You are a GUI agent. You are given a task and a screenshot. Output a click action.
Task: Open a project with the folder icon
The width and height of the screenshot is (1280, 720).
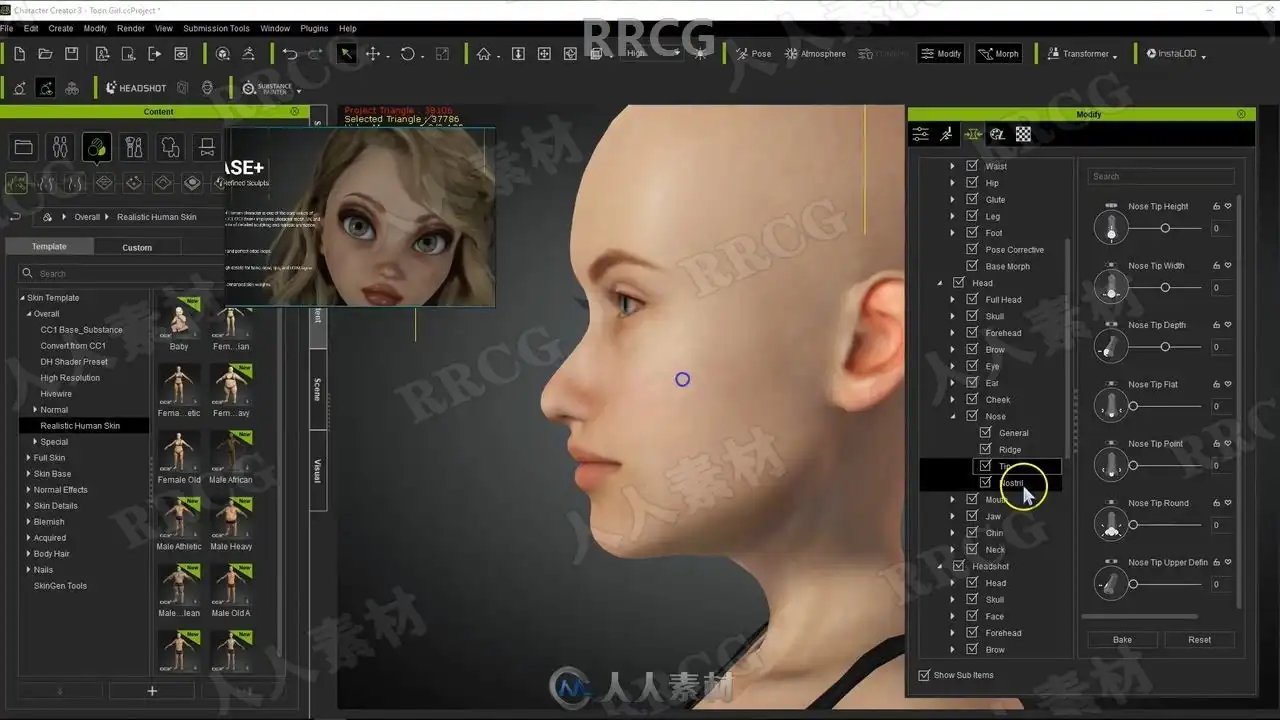pos(45,54)
